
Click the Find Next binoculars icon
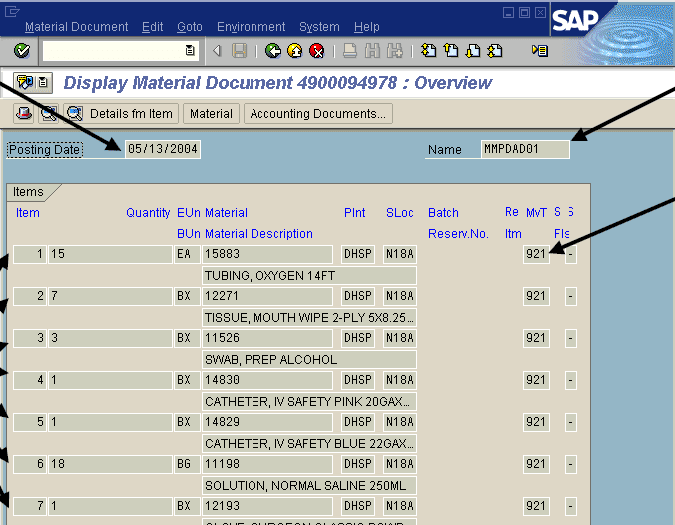[395, 51]
